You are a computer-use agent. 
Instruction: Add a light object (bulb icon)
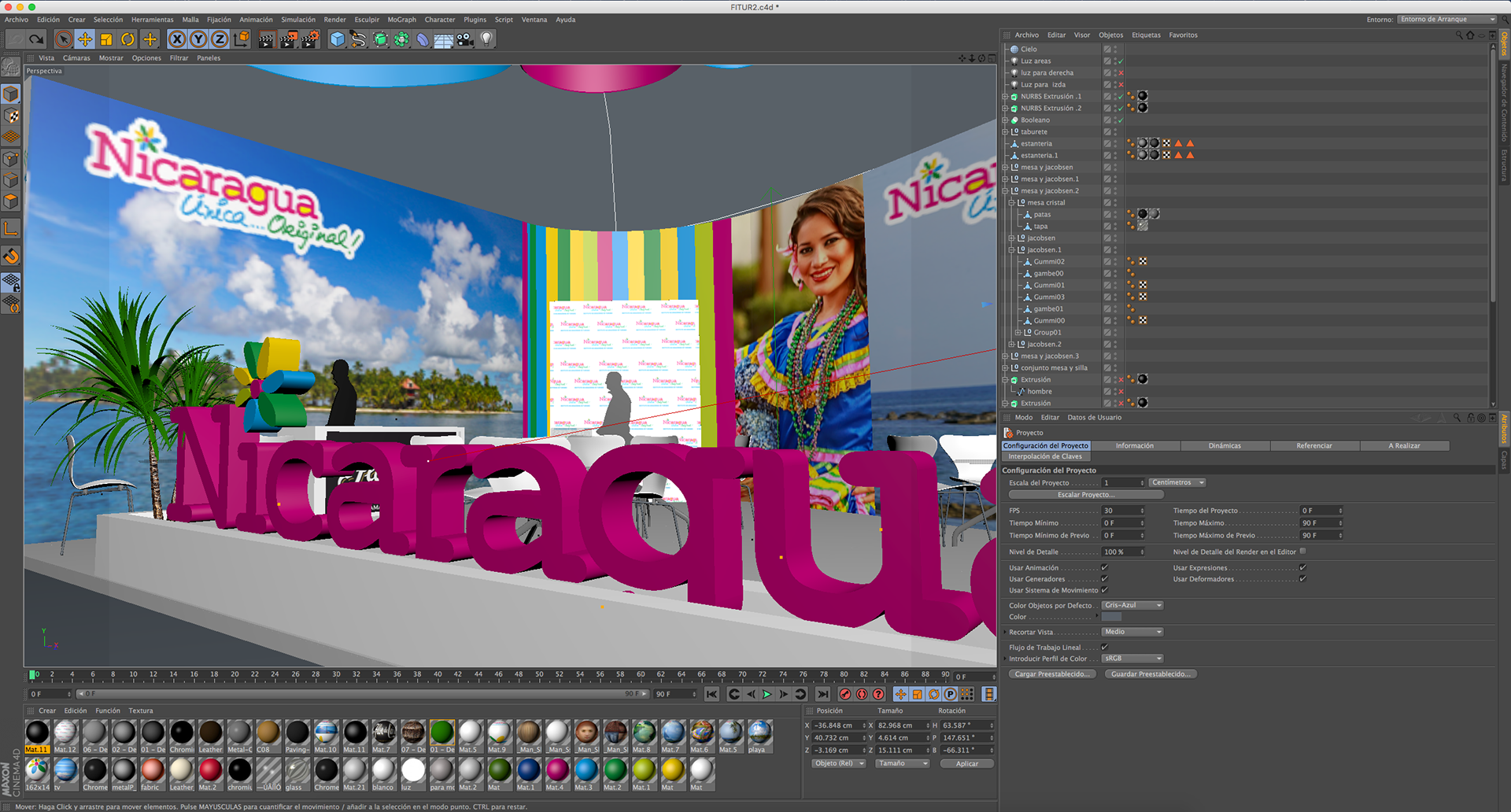(486, 39)
